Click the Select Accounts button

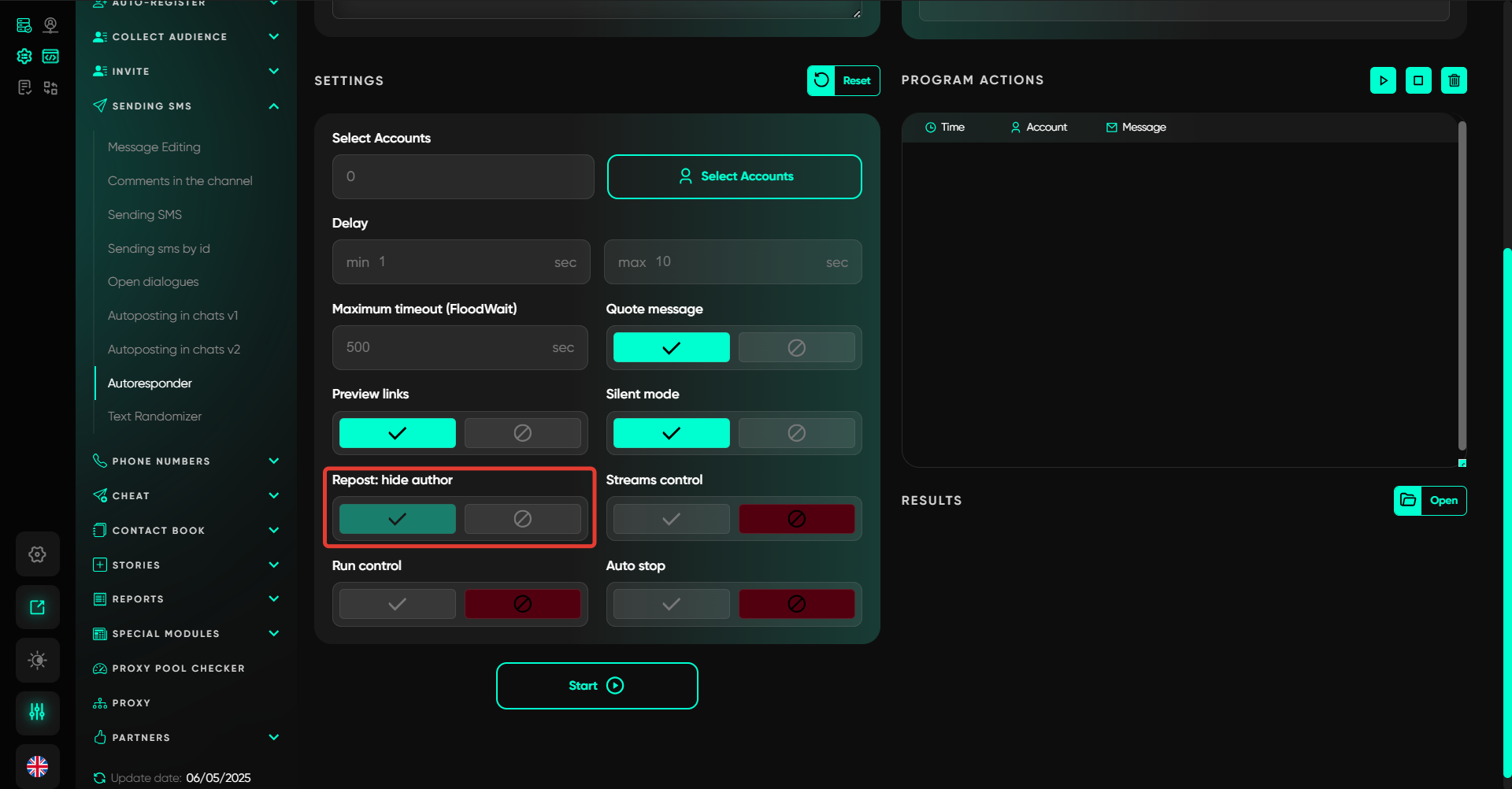tap(734, 176)
